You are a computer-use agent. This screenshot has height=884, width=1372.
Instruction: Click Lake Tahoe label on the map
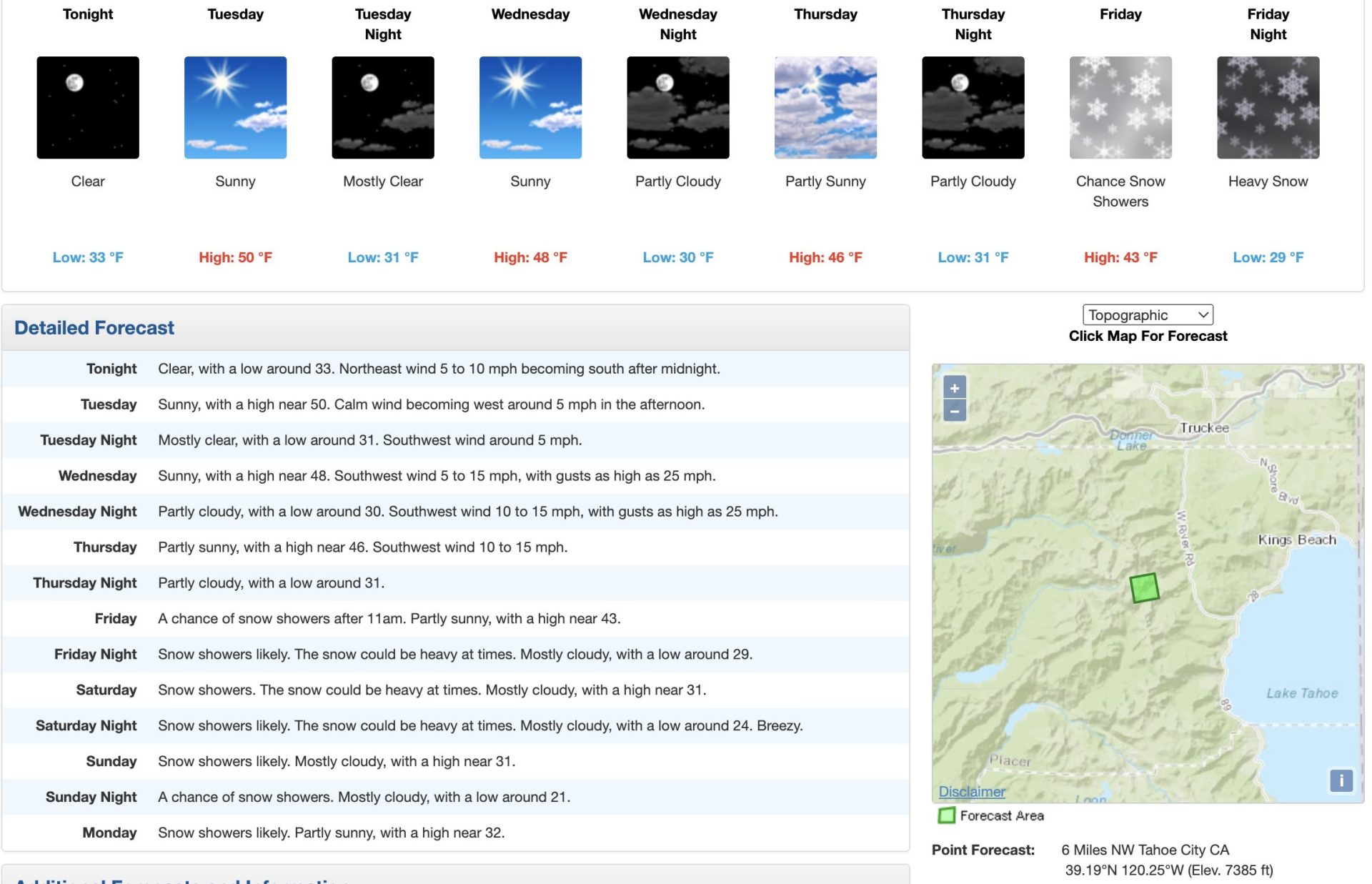[x=1302, y=692]
